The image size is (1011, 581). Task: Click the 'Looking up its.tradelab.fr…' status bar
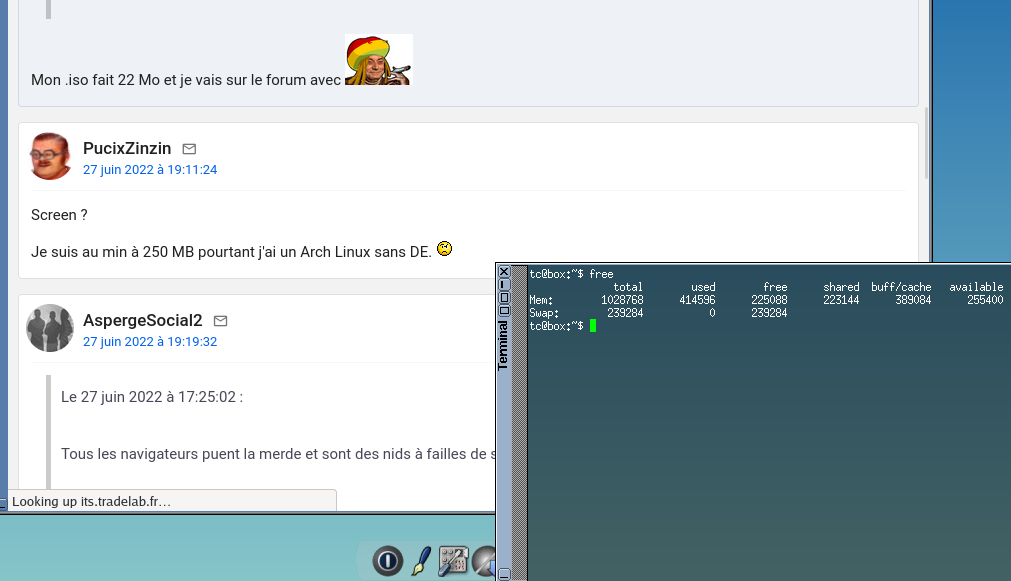pos(172,501)
